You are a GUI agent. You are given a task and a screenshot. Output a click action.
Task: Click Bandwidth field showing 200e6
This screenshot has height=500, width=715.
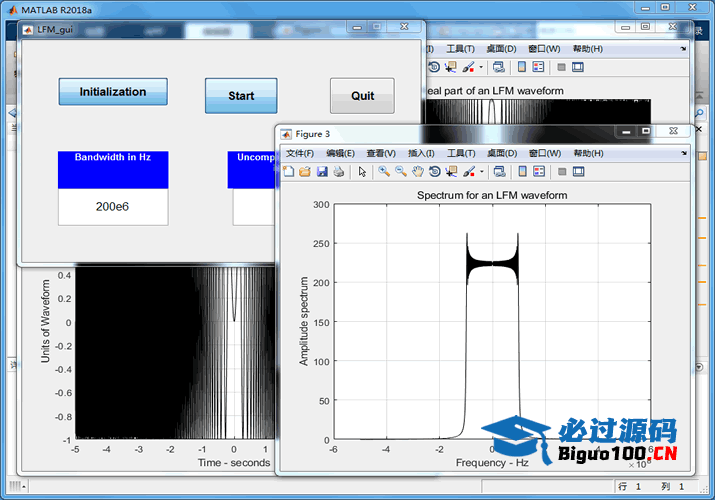113,207
